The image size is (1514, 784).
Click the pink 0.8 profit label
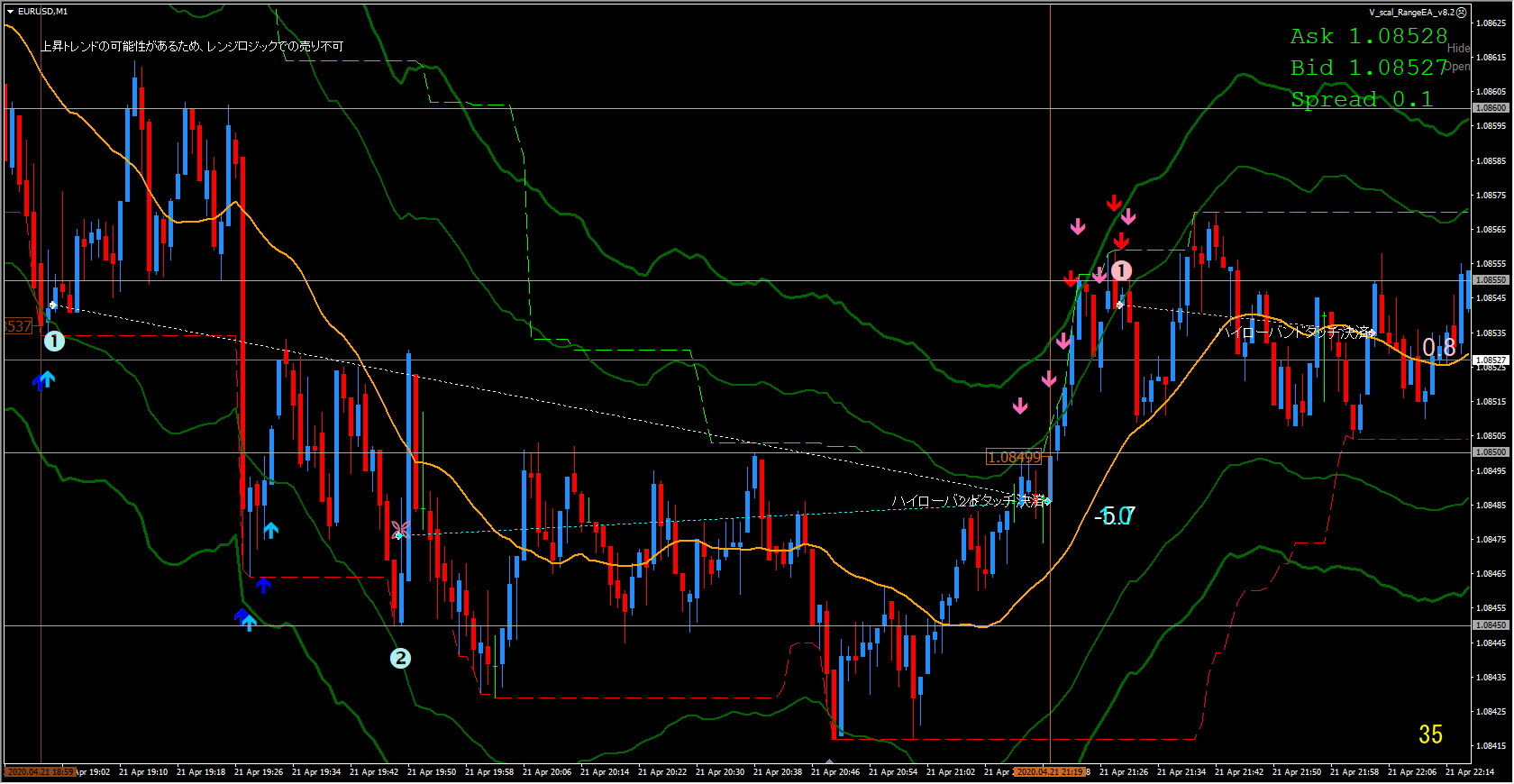tap(1438, 347)
